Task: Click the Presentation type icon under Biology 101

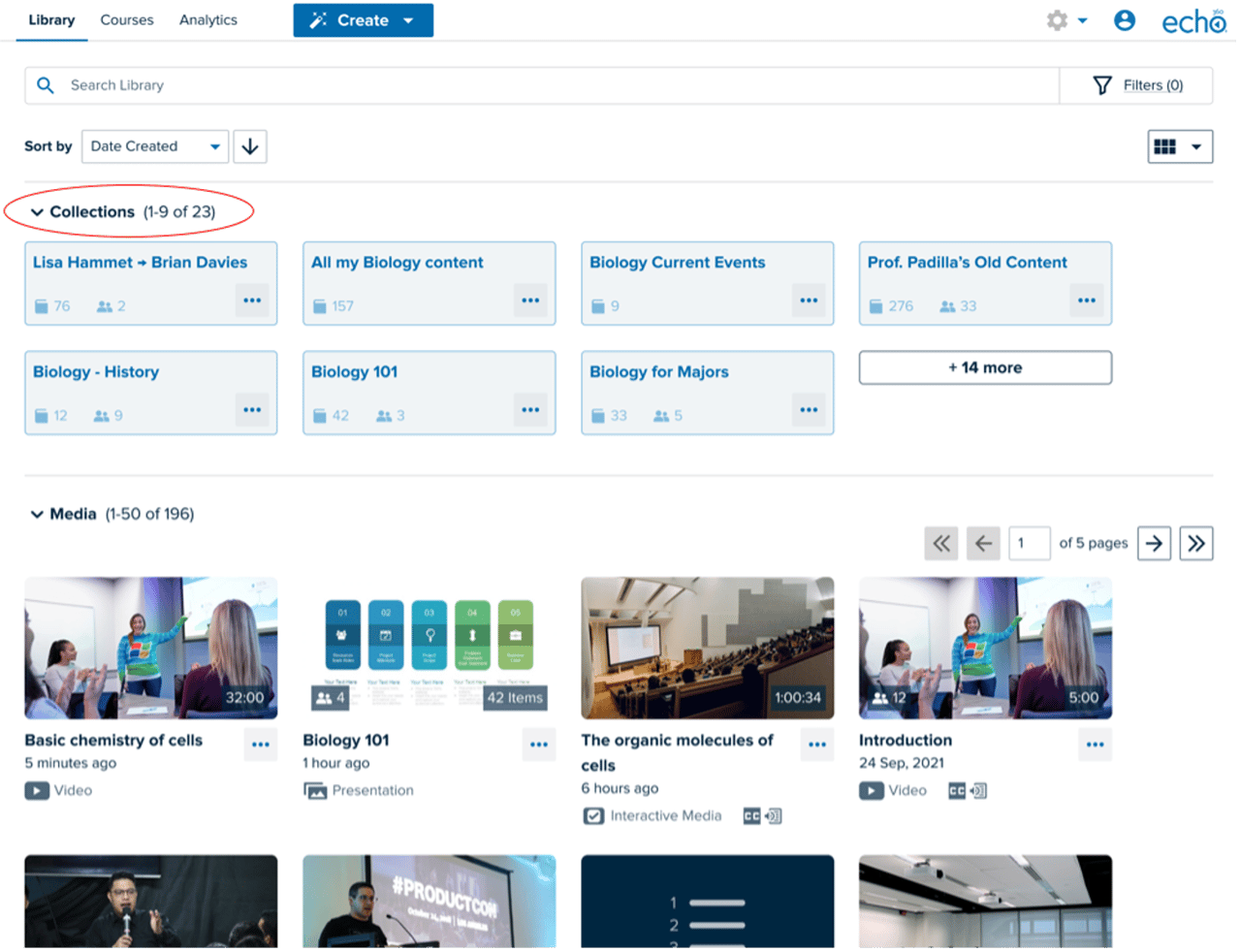Action: (315, 791)
